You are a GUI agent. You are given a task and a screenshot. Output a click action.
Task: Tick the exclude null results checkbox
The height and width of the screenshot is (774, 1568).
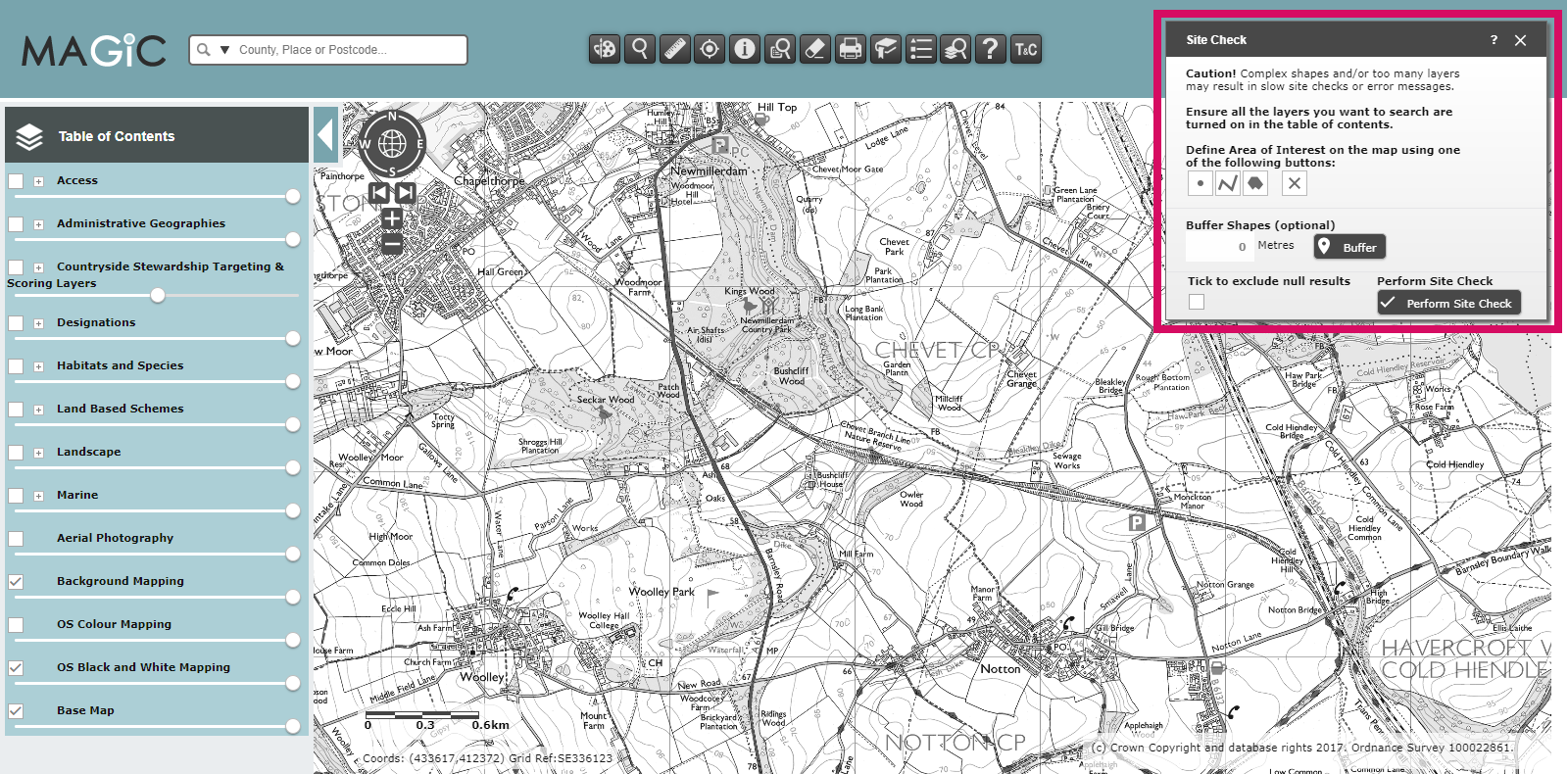pos(1197,302)
